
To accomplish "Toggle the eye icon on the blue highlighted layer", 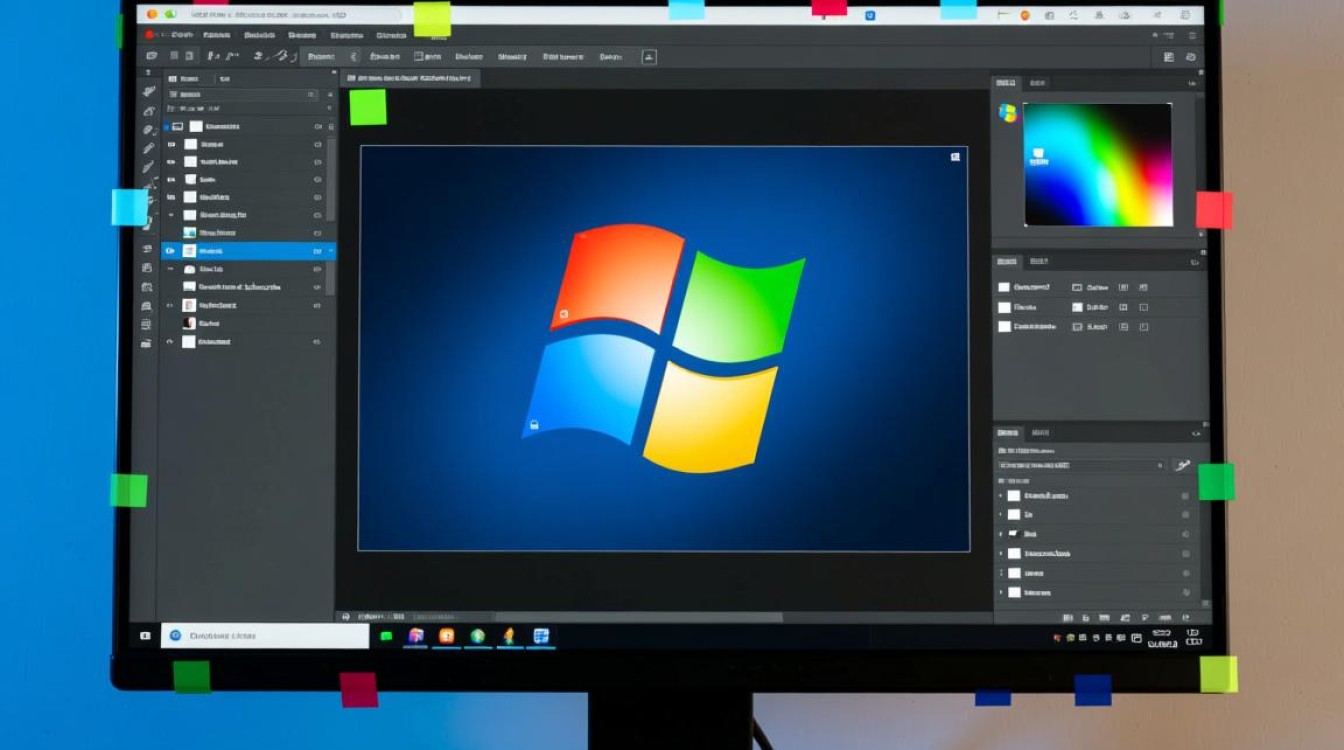I will pos(170,251).
